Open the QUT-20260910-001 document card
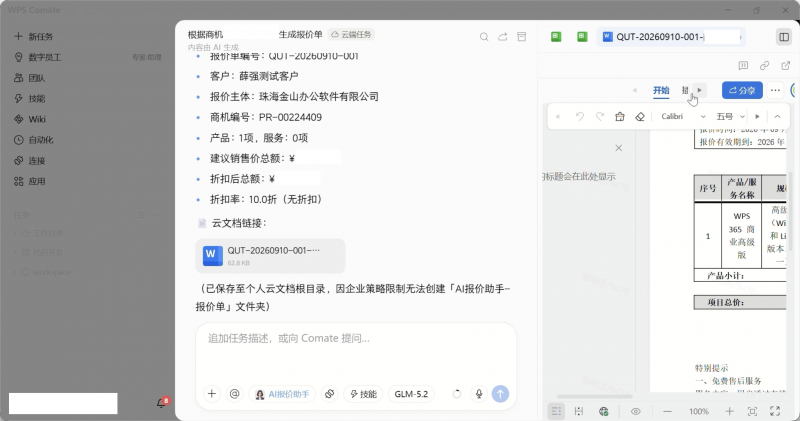 (x=270, y=256)
